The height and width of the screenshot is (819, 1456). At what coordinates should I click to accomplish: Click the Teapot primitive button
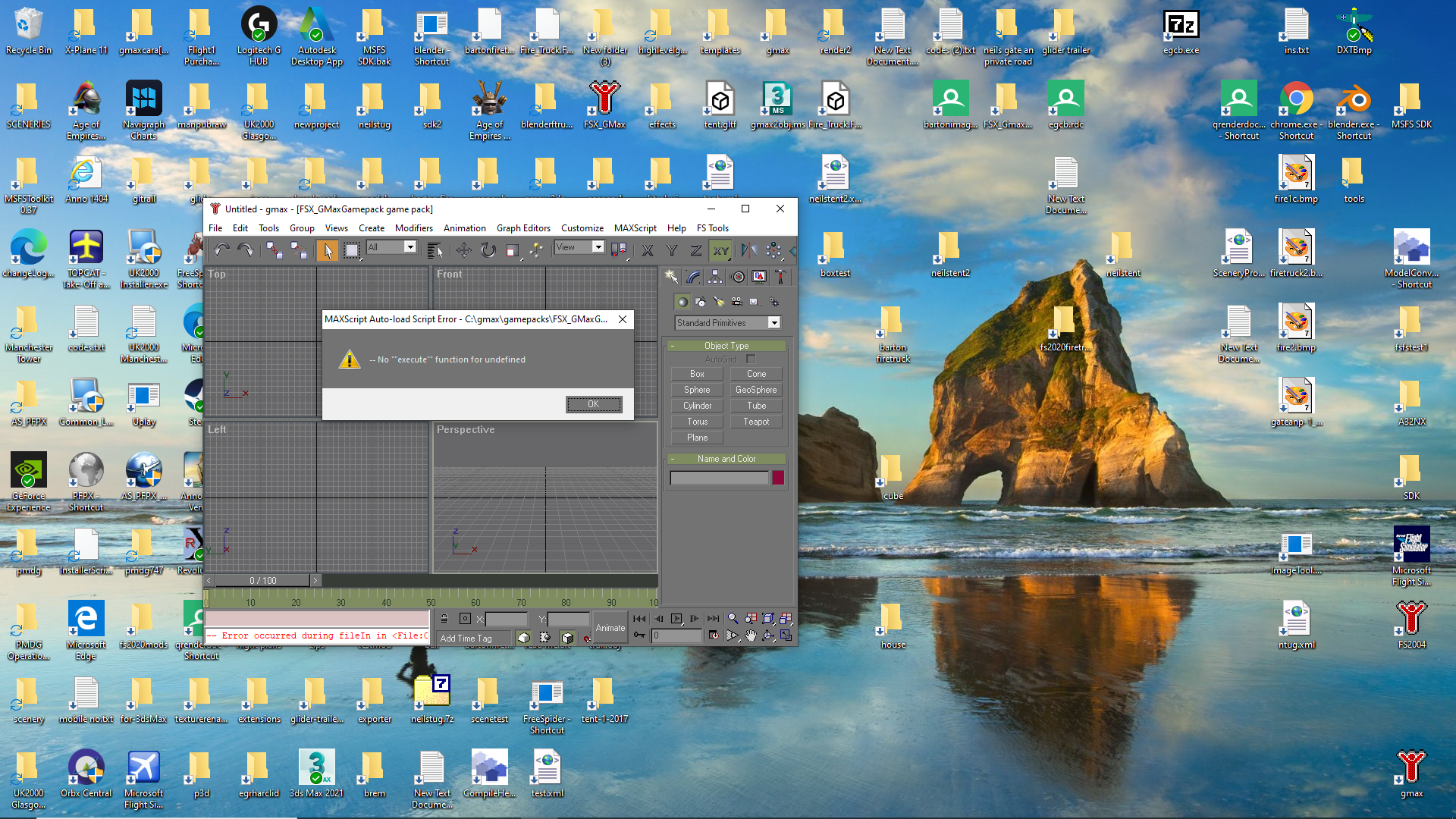pyautogui.click(x=756, y=422)
